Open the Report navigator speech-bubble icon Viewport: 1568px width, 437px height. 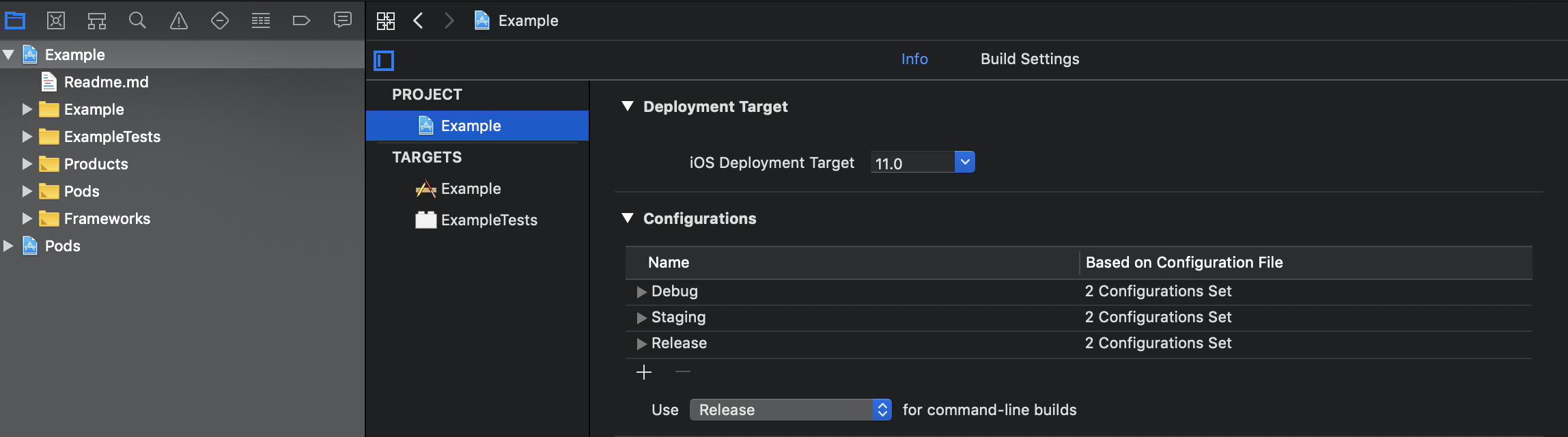[x=343, y=20]
